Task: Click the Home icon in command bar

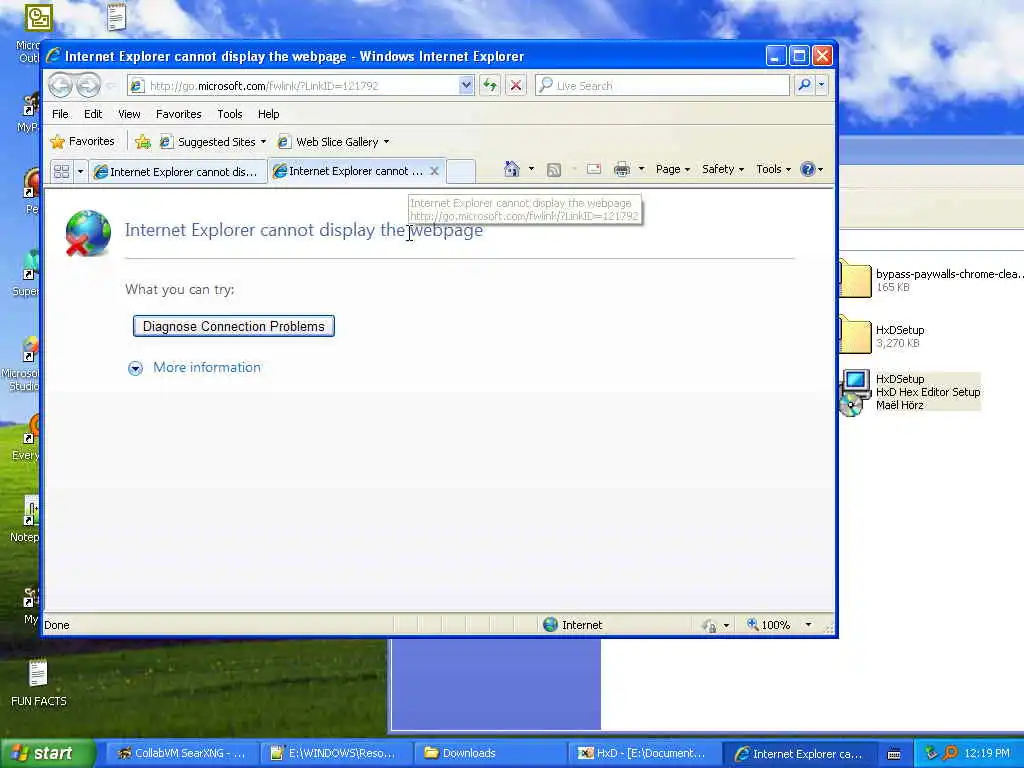Action: (511, 169)
